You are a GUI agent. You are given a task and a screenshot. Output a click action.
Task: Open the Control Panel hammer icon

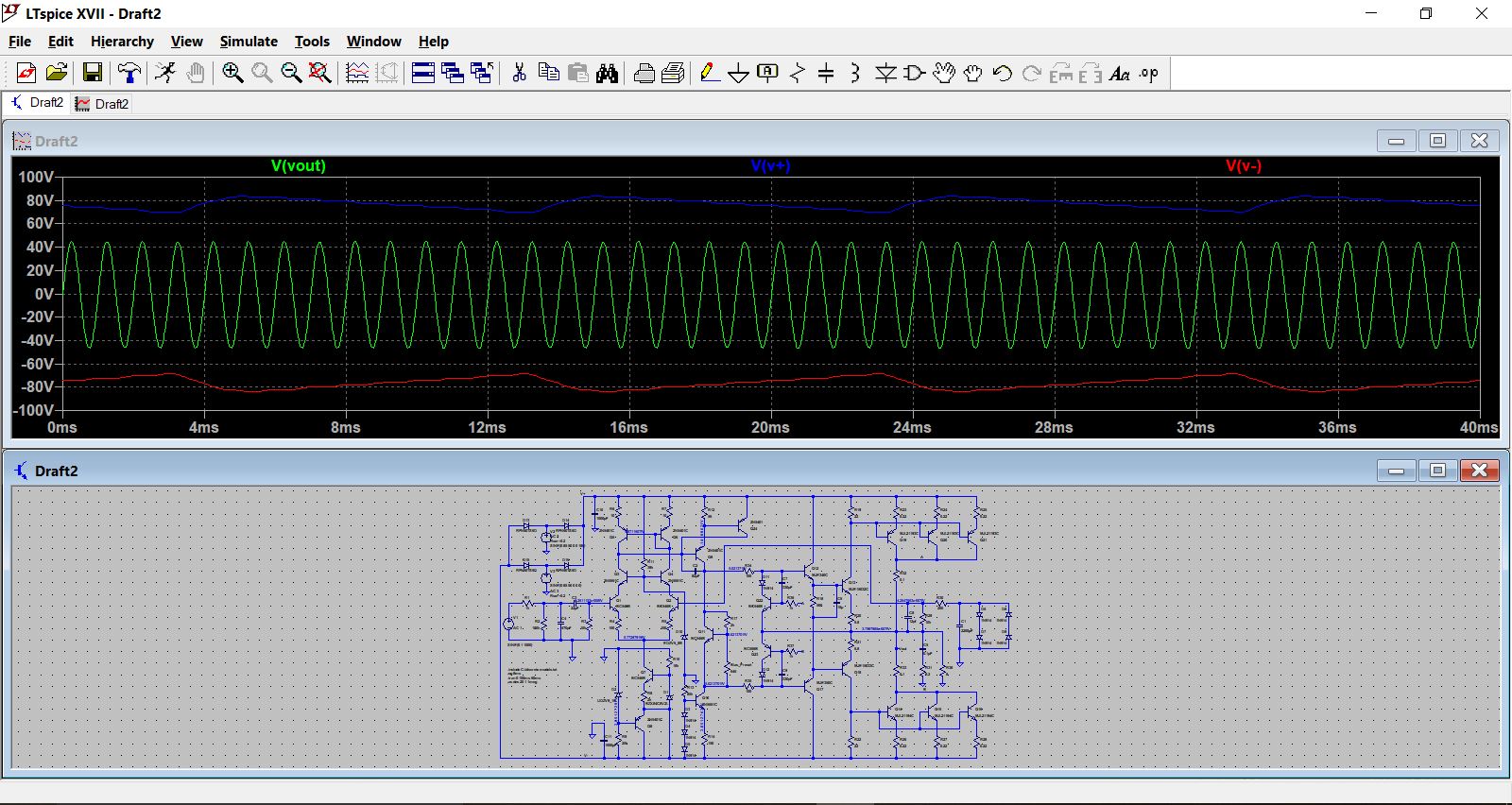[x=129, y=73]
